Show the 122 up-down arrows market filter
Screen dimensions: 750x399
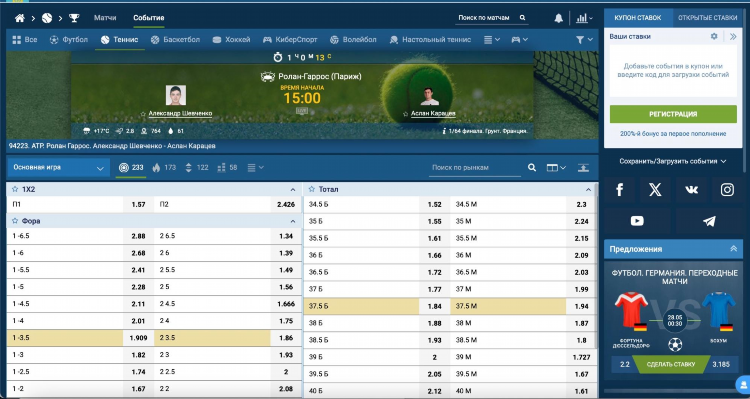(x=197, y=167)
